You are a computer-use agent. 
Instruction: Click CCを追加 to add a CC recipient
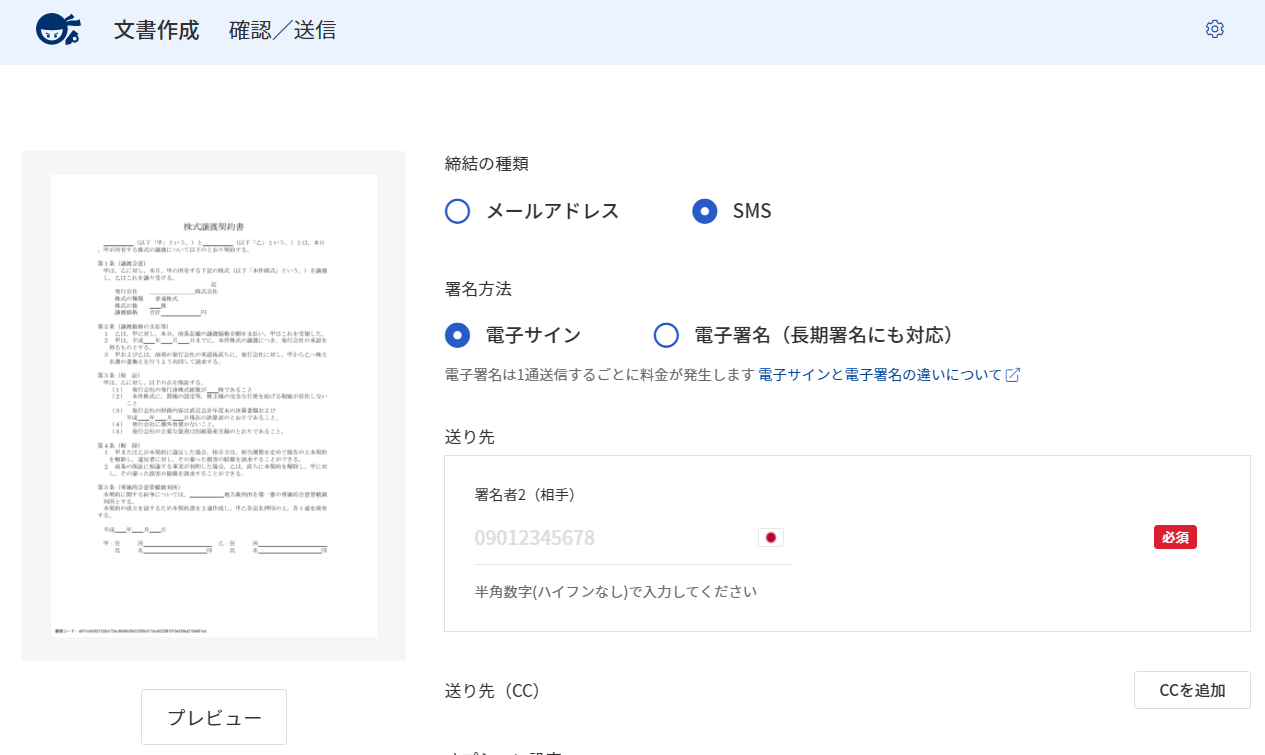(x=1191, y=689)
